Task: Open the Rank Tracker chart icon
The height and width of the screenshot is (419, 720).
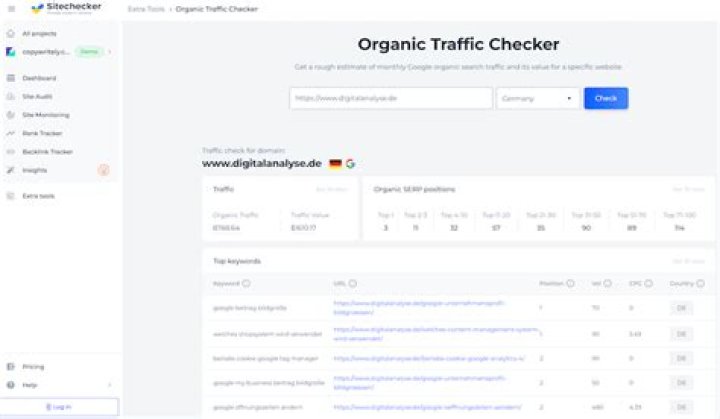Action: [11, 133]
